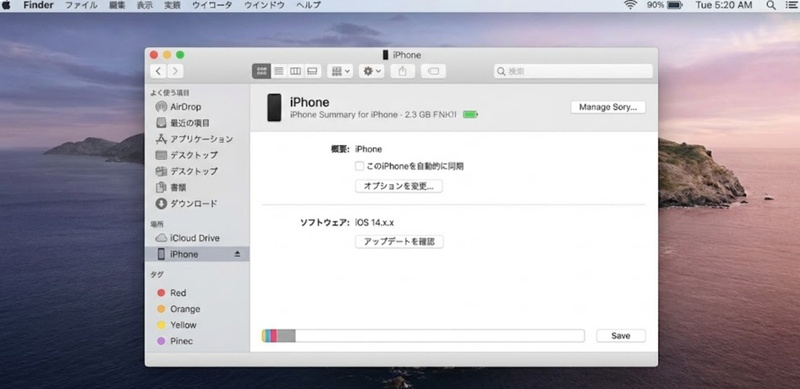Open AirDrop in the sidebar
800x389 pixels.
(x=197, y=107)
